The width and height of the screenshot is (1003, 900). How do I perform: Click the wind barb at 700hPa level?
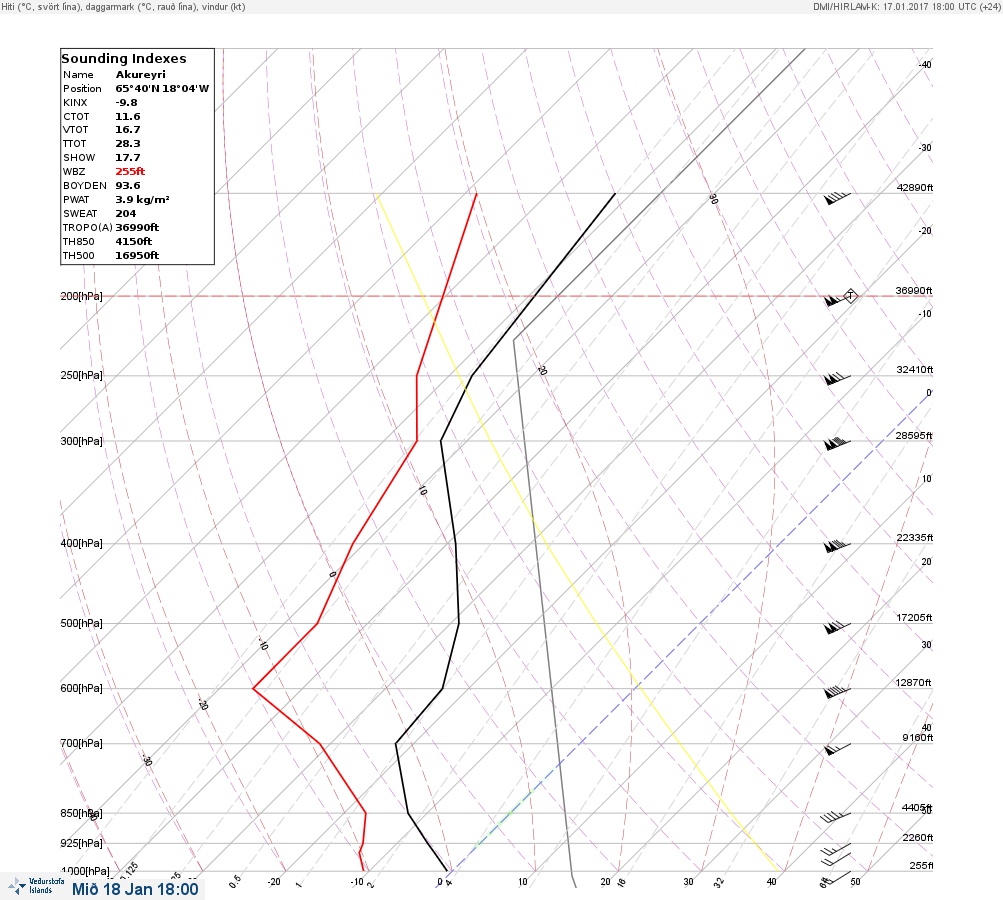pos(837,748)
